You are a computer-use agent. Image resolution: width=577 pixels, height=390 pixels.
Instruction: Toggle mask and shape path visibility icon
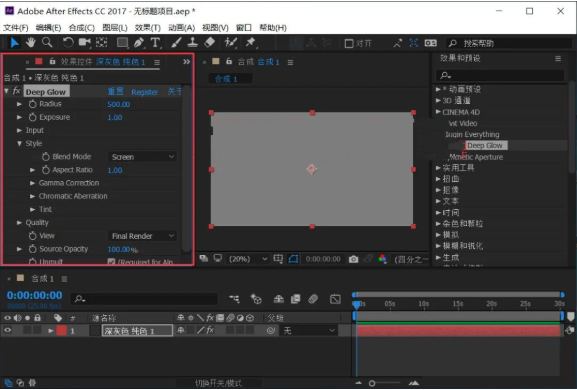click(x=293, y=259)
